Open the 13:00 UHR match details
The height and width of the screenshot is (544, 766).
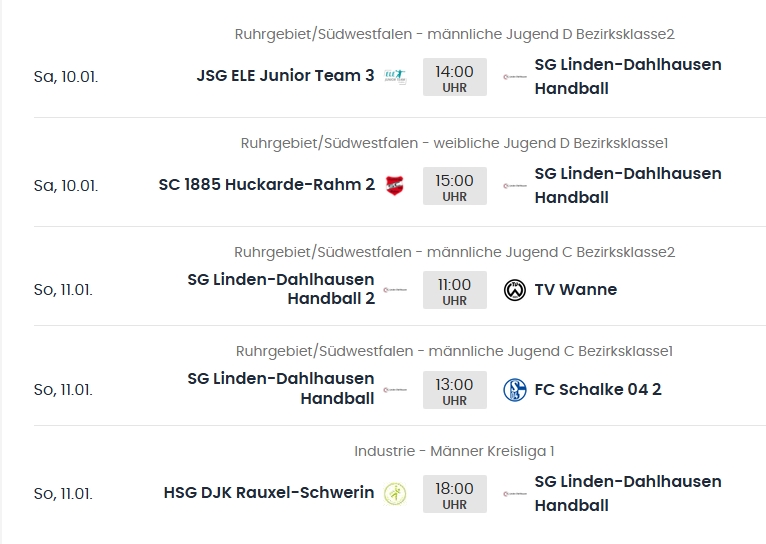pos(455,390)
